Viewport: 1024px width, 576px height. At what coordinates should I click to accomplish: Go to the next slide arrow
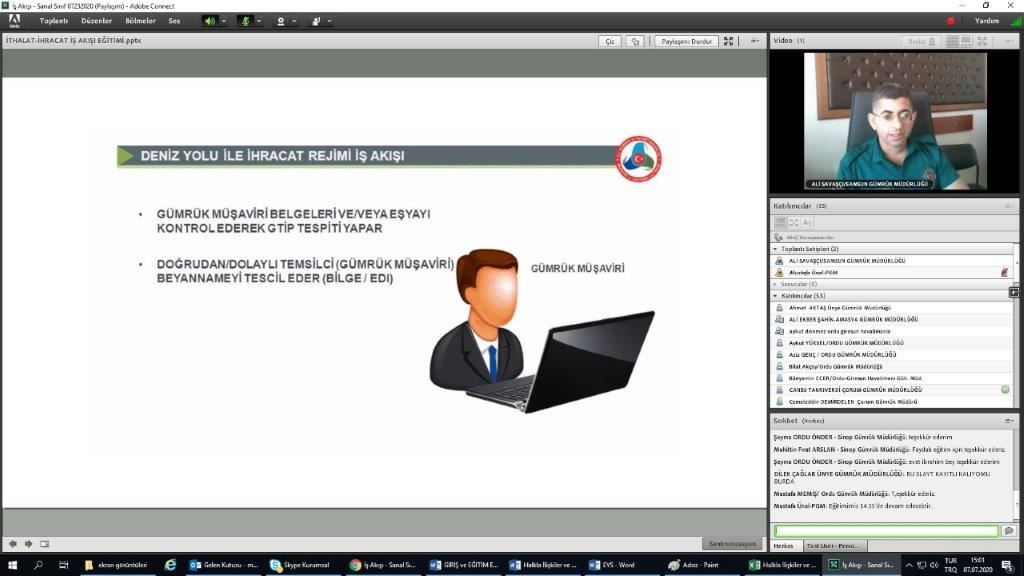point(28,544)
